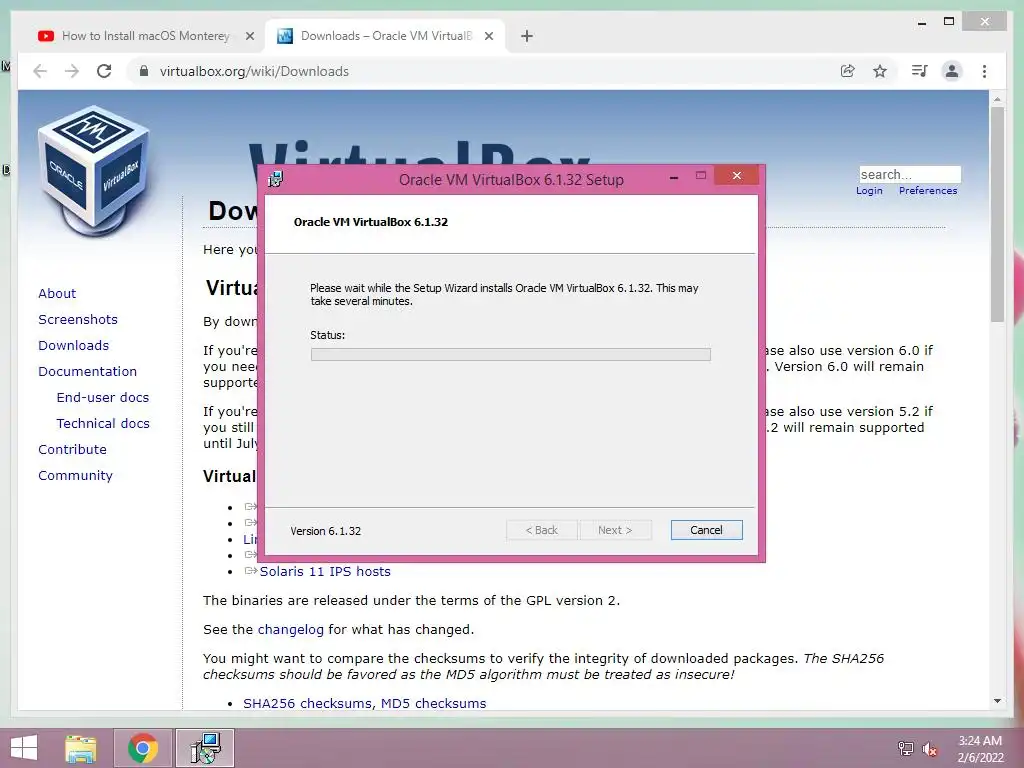Close the VirtualBox Setup dialog
The height and width of the screenshot is (768, 1024).
coord(737,176)
